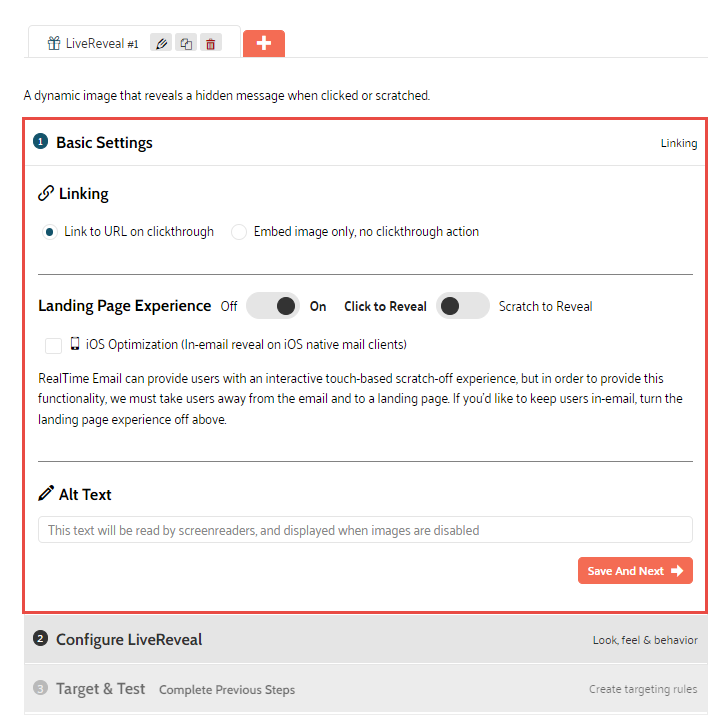Click the edit pencil icon on LiveReveal tab
Image resolution: width=728 pixels, height=721 pixels.
click(161, 44)
